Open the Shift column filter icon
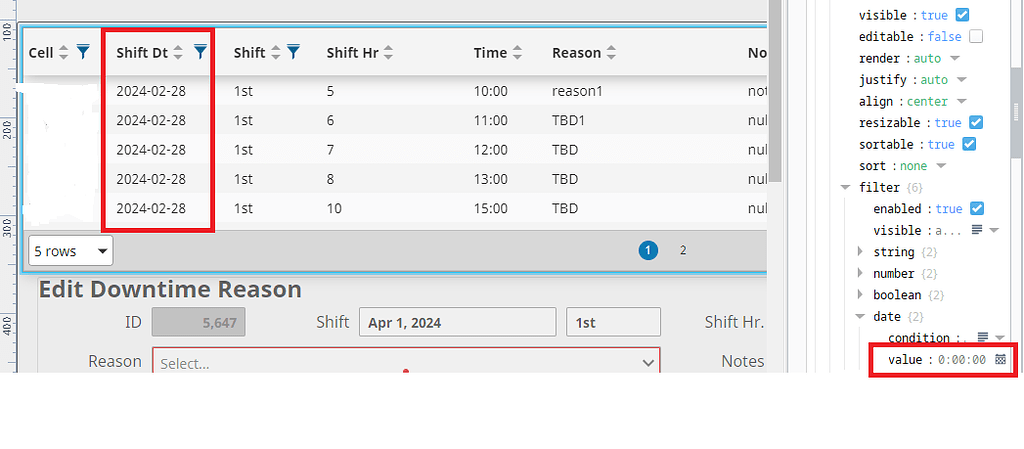The image size is (1024, 449). [x=294, y=53]
